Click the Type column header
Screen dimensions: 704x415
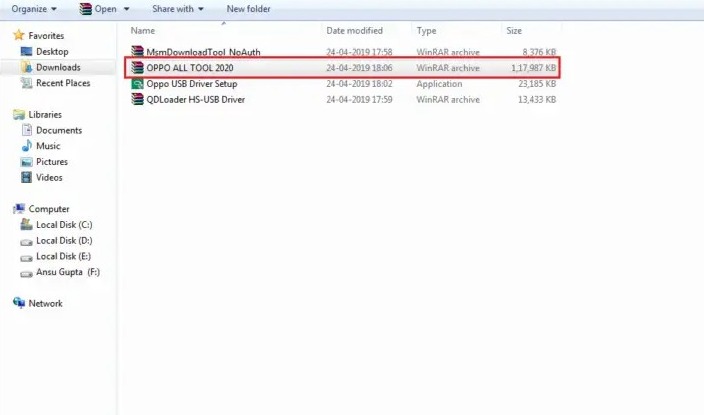pos(427,31)
